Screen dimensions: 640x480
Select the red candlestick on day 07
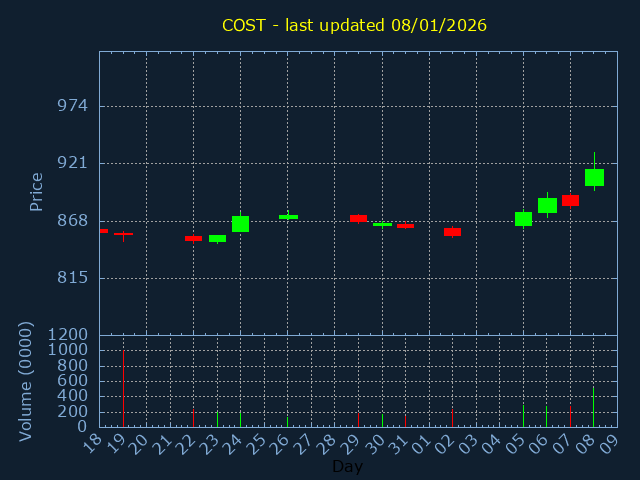570,200
